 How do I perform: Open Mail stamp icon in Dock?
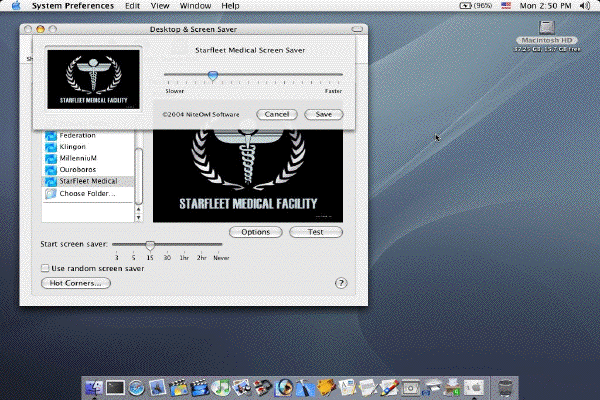(157, 387)
